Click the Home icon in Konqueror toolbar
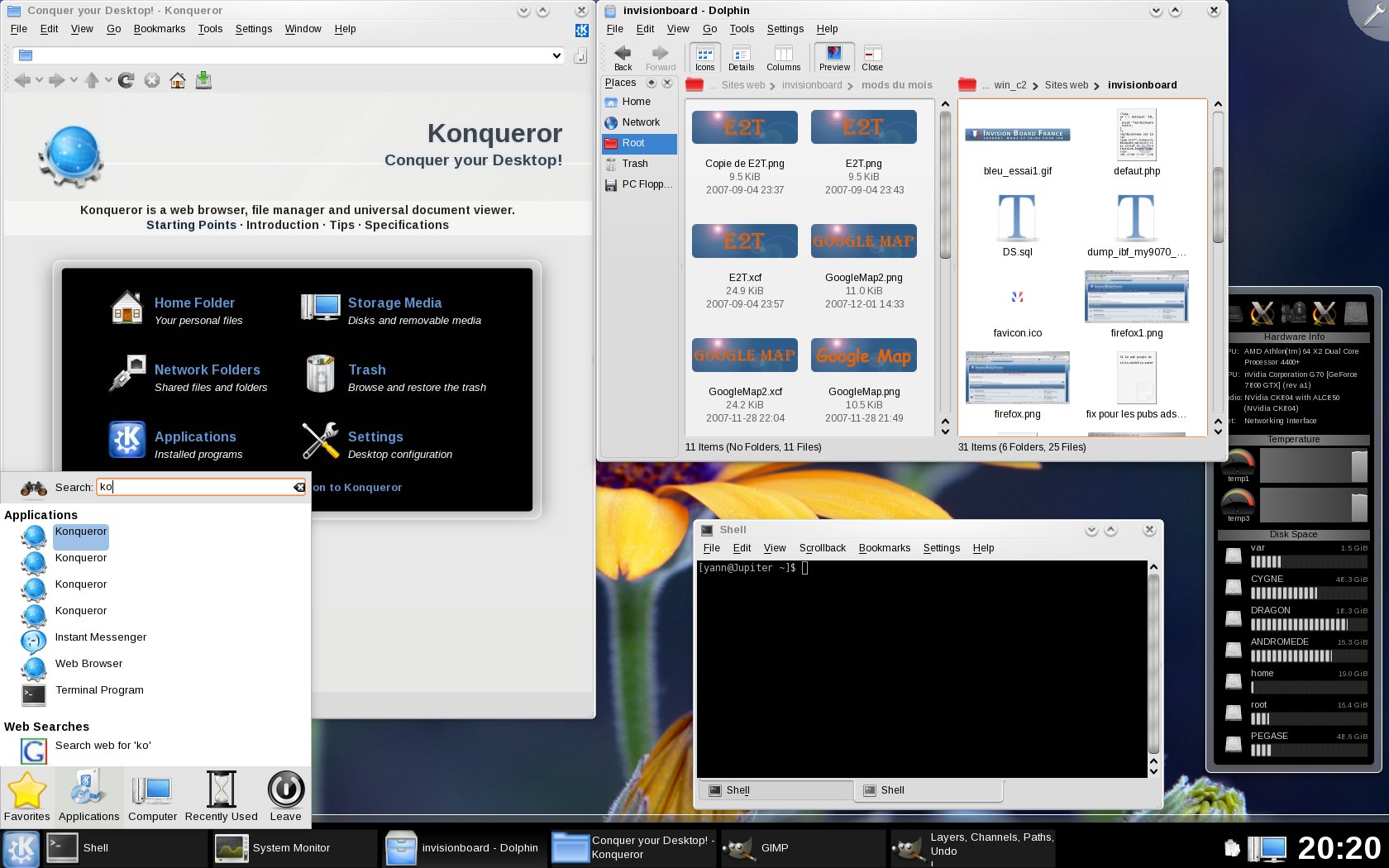The image size is (1389, 868). pos(178,80)
